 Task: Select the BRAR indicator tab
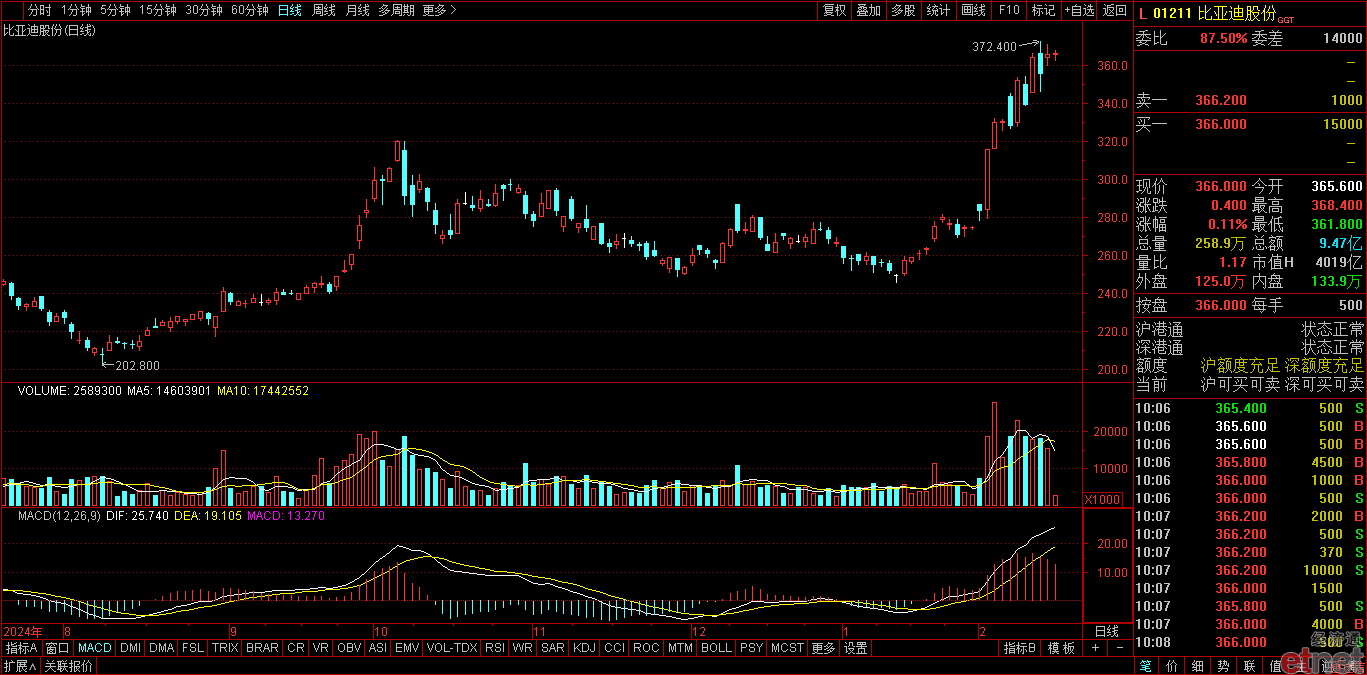pos(262,648)
